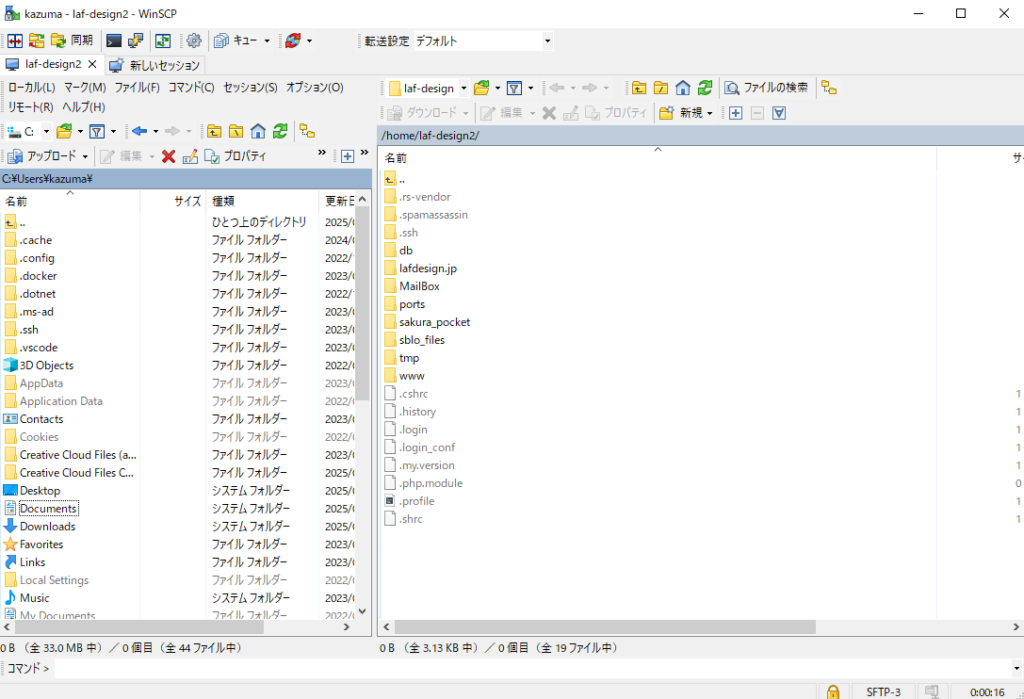This screenshot has width=1024, height=699.
Task: Click the 同期 synchronize button
Action: [72, 41]
